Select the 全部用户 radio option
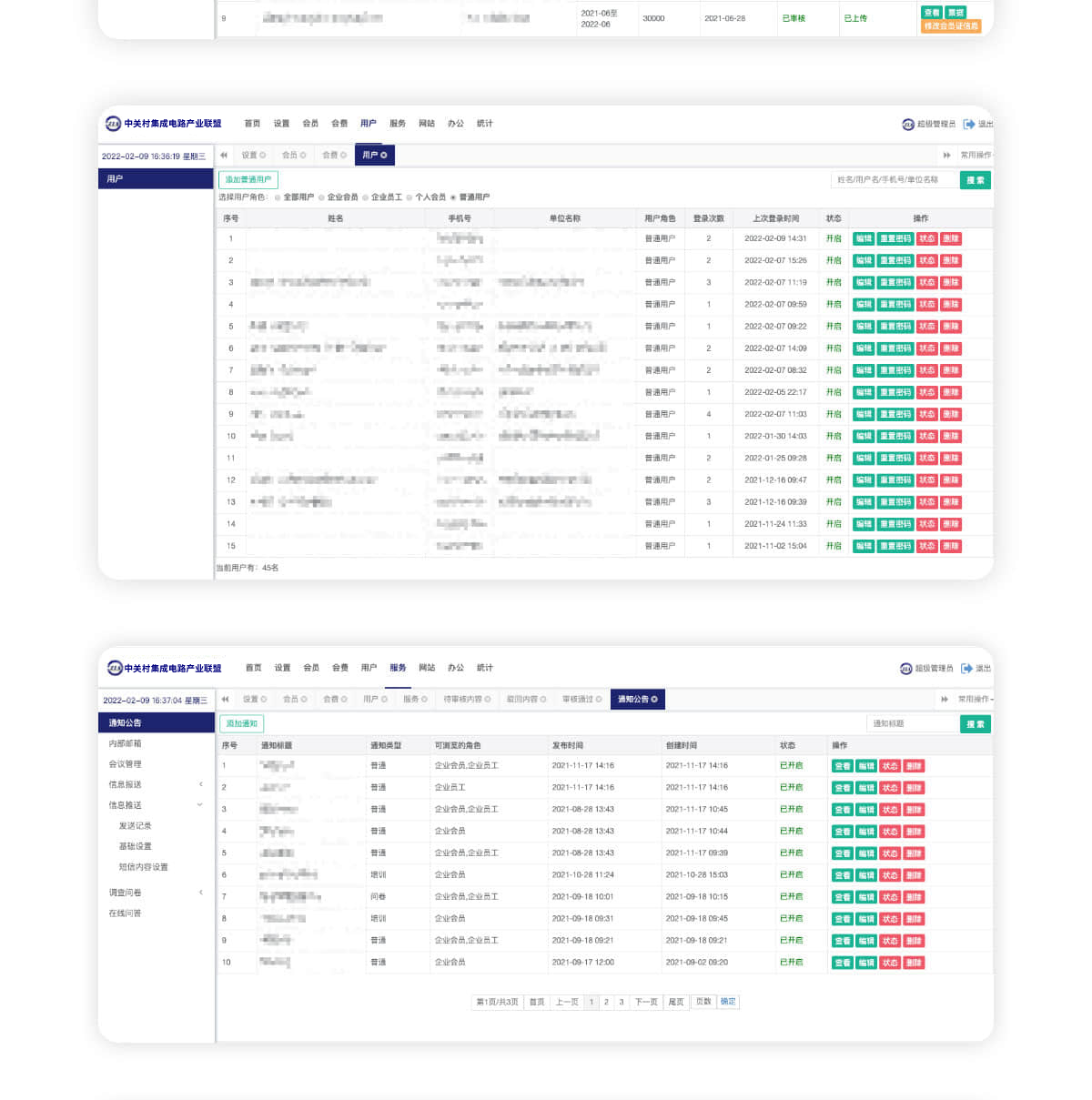The image size is (1092, 1100). tap(278, 197)
